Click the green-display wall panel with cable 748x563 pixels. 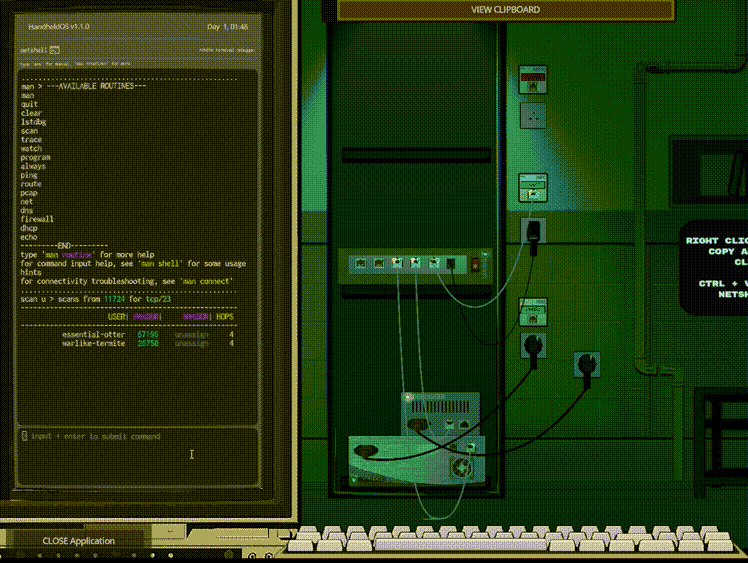[x=532, y=186]
